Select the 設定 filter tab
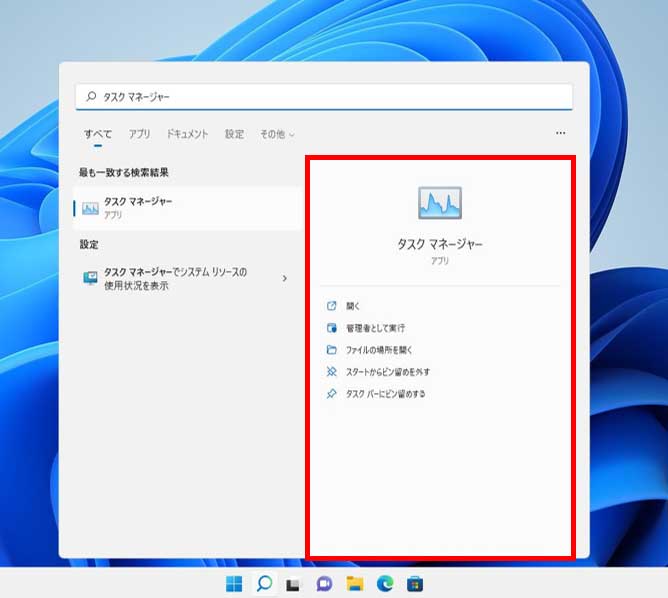The height and width of the screenshot is (598, 668). 234,134
